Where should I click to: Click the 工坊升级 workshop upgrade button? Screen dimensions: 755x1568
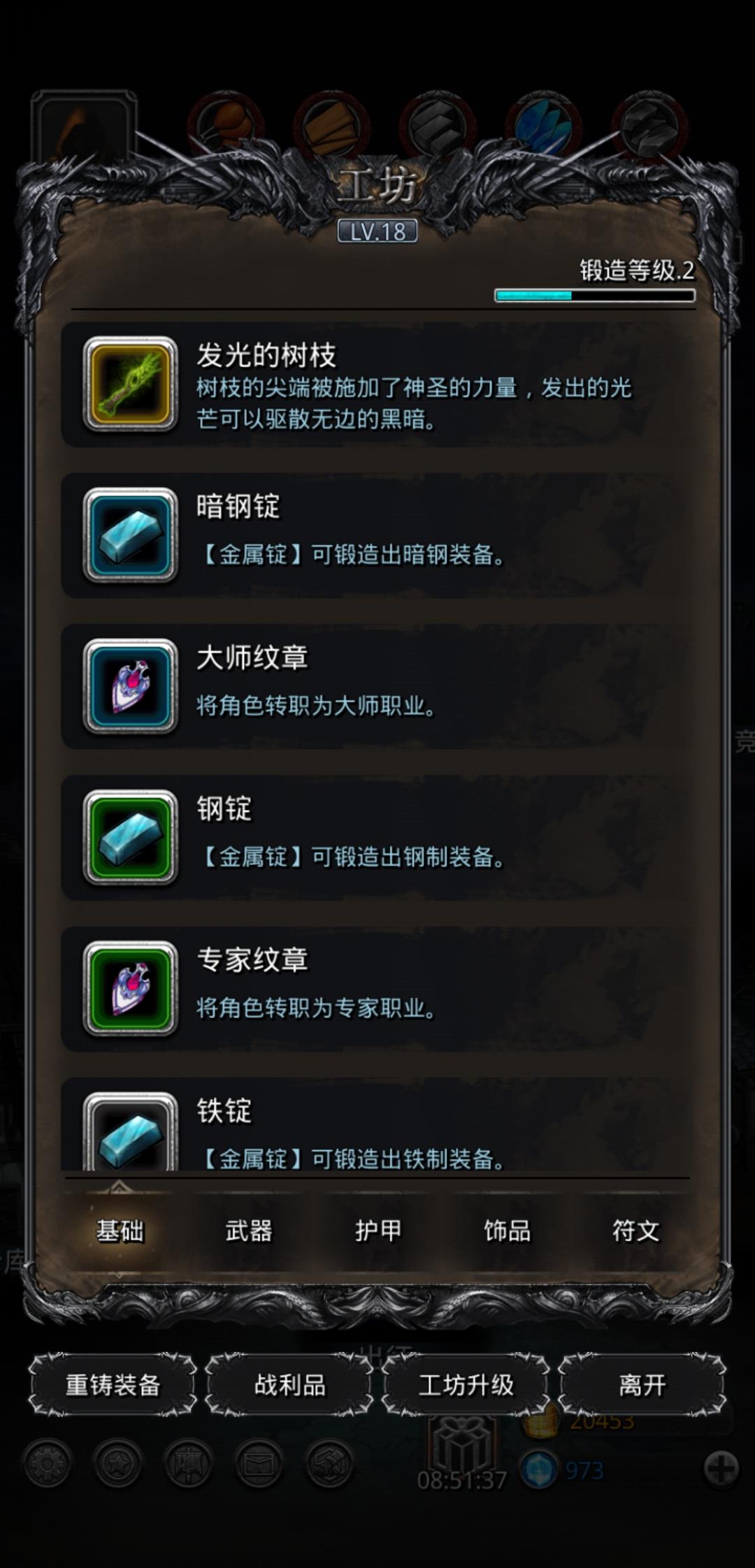[466, 1384]
